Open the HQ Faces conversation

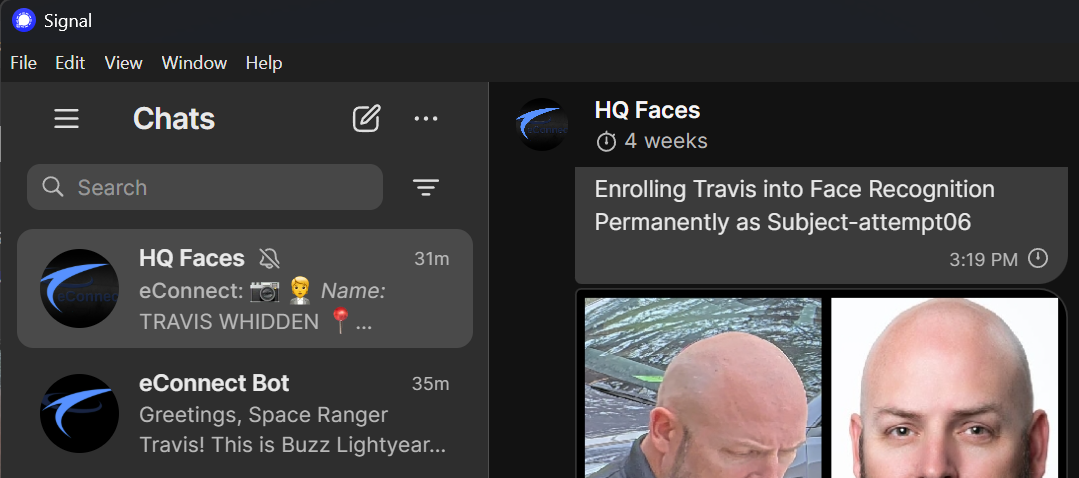coord(245,289)
